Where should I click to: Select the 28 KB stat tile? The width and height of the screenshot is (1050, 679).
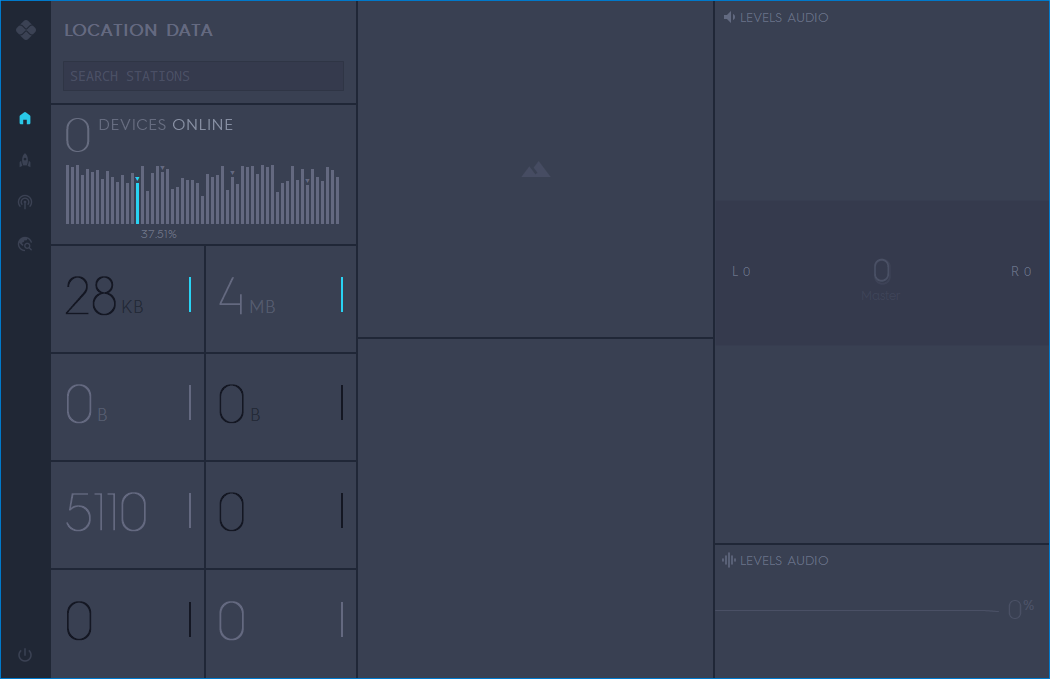click(x=127, y=298)
